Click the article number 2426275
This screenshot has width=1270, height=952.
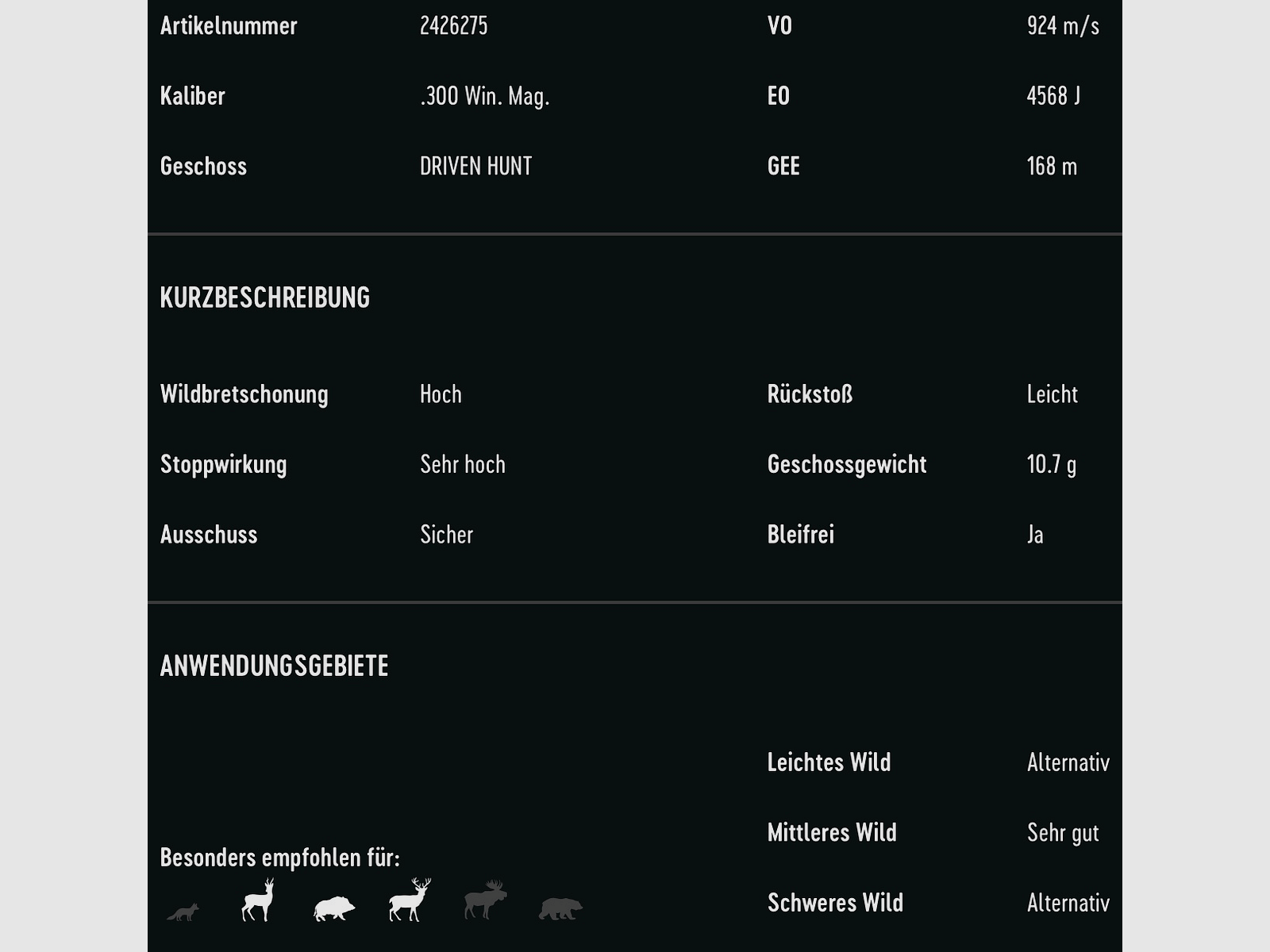click(453, 26)
